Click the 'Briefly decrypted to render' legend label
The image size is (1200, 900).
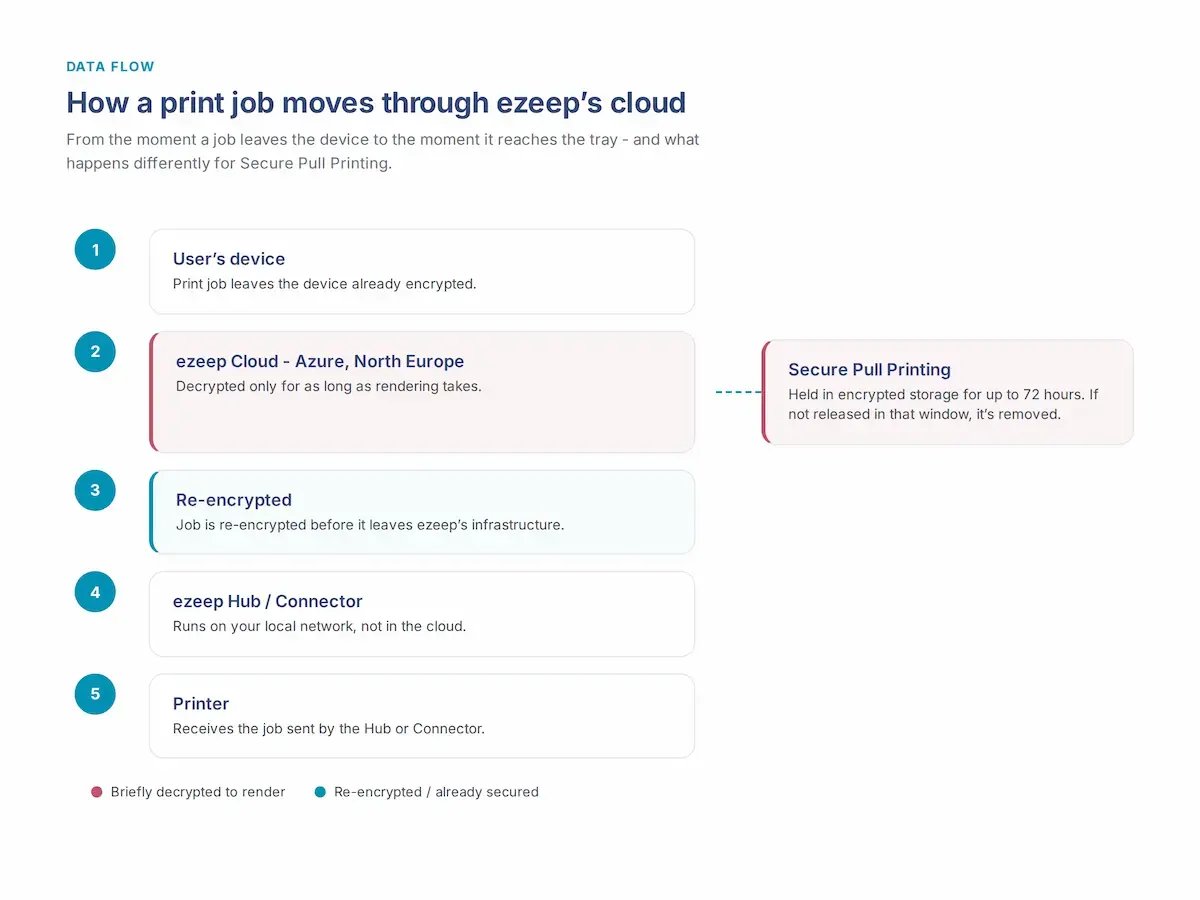click(198, 792)
